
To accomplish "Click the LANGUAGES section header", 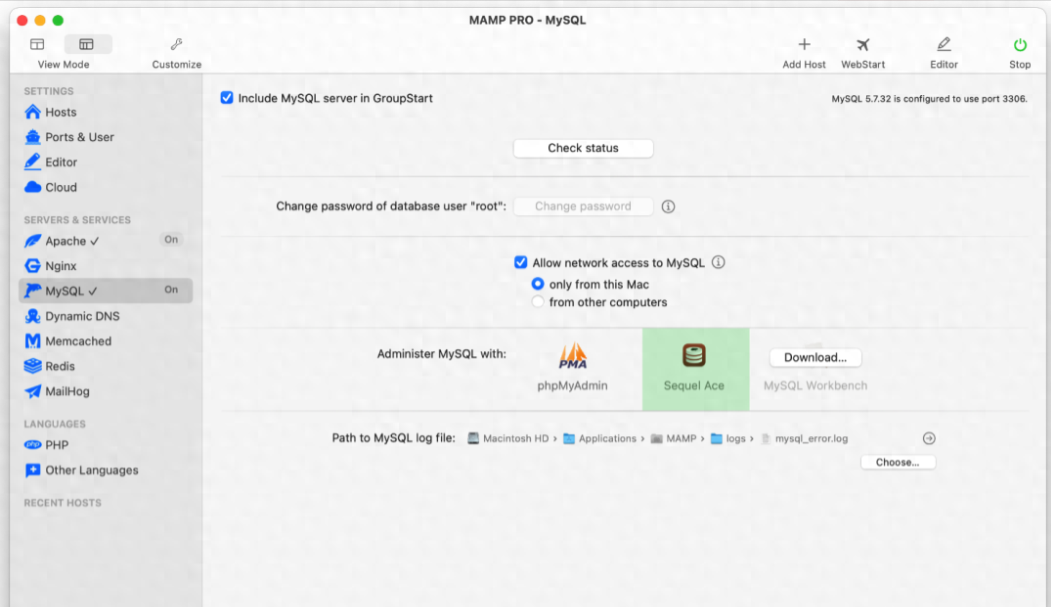I will click(x=55, y=424).
